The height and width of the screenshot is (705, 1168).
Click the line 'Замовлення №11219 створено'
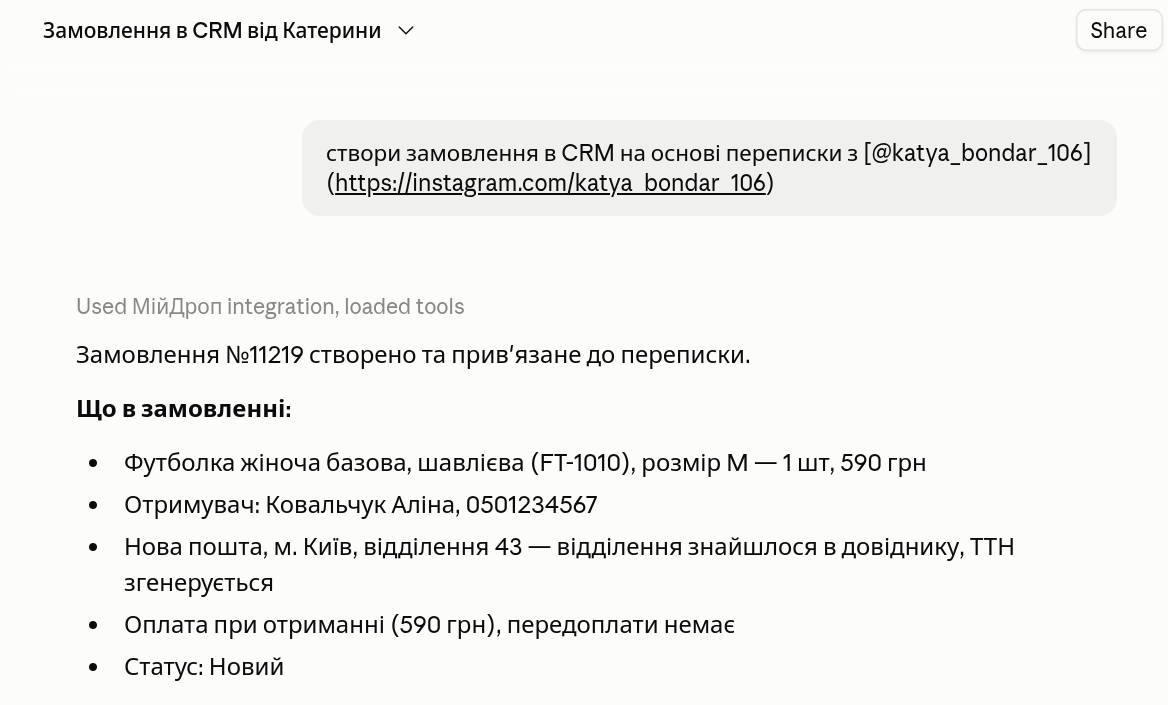pos(413,355)
